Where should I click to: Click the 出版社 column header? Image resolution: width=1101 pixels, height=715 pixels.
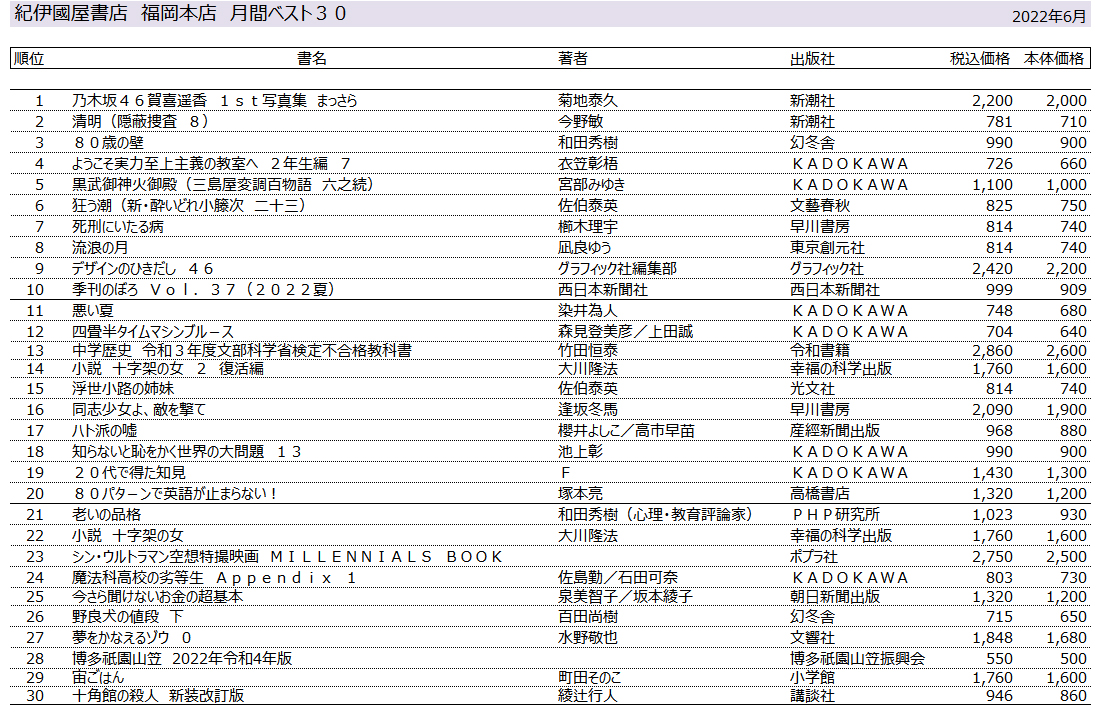812,58
